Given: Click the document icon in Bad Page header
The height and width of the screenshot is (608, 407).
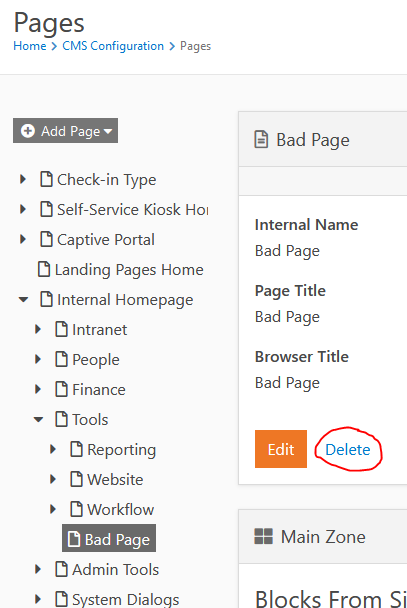Looking at the screenshot, I should (261, 139).
